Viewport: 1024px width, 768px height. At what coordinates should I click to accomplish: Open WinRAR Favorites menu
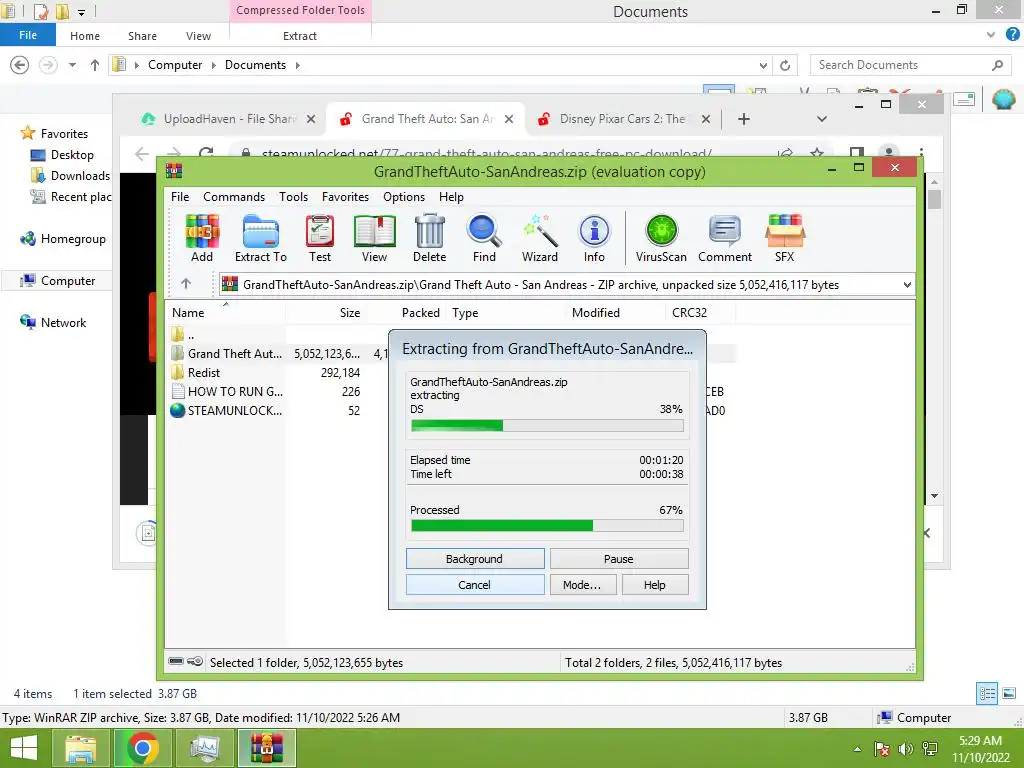pos(345,197)
